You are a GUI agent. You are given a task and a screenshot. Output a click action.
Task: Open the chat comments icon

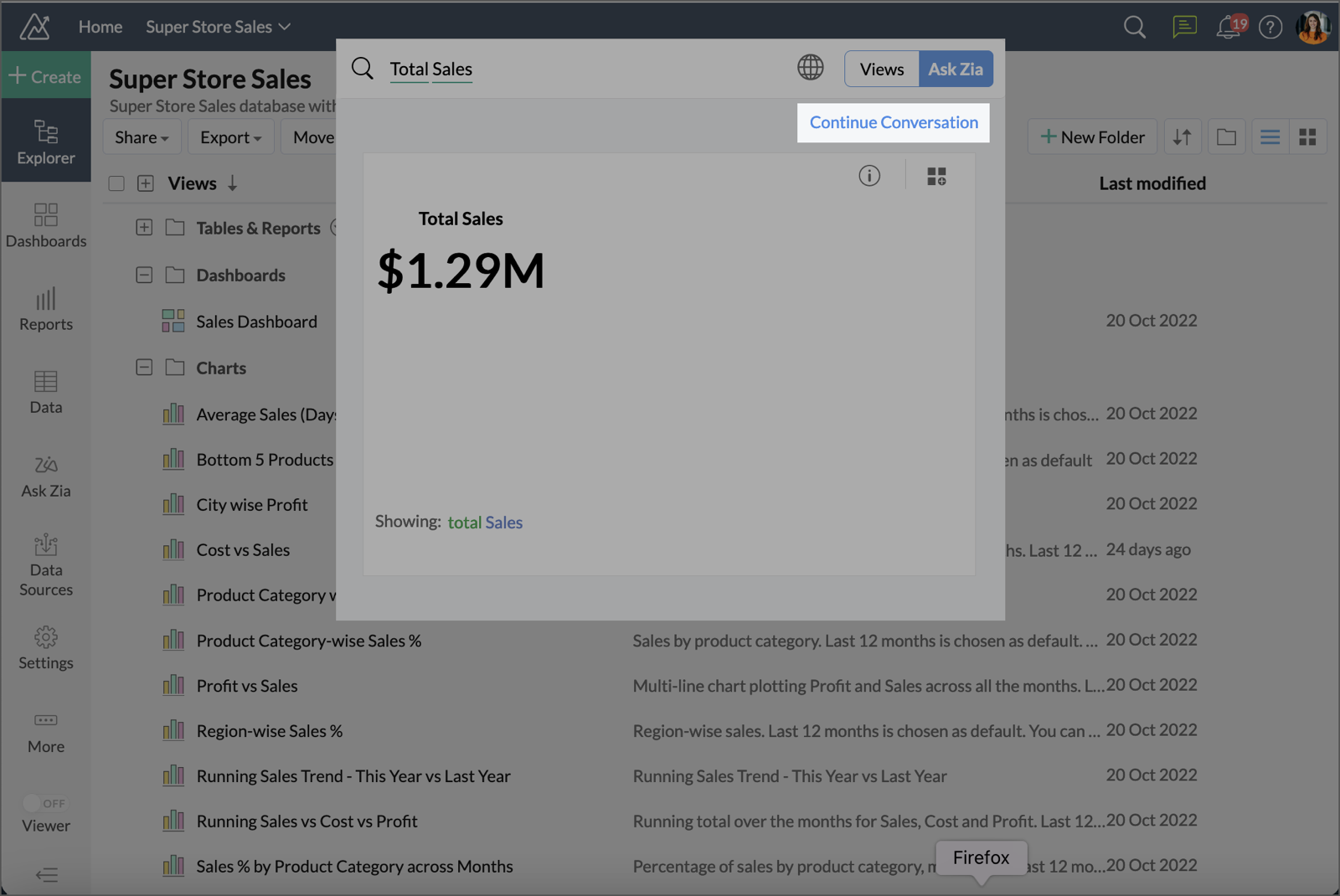[1184, 27]
